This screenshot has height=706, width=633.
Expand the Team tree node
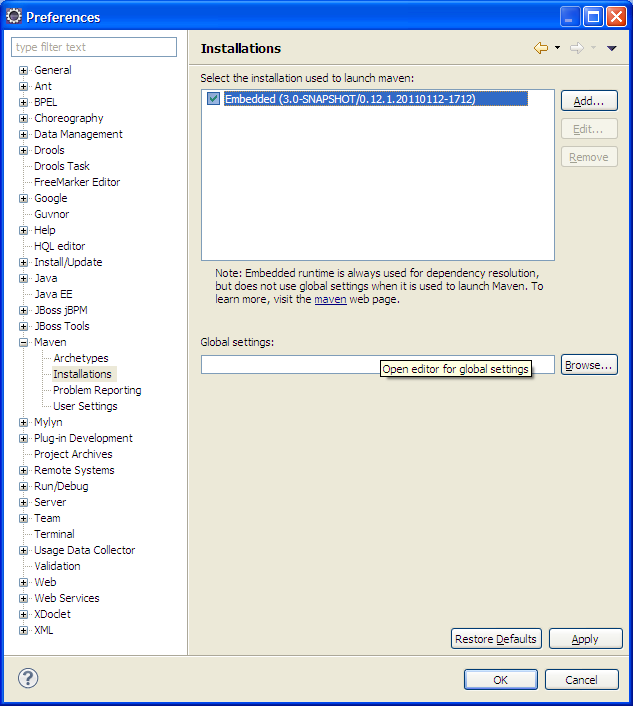pos(23,518)
